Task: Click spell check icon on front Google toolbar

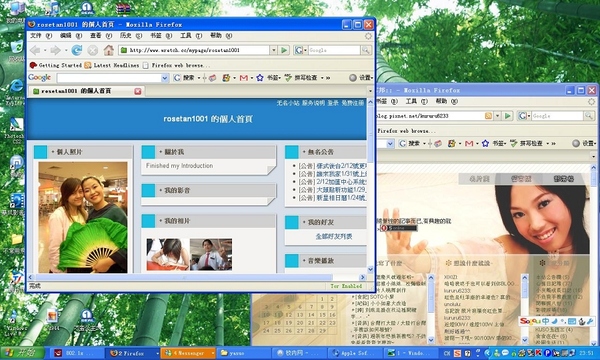Action: pyautogui.click(x=288, y=78)
